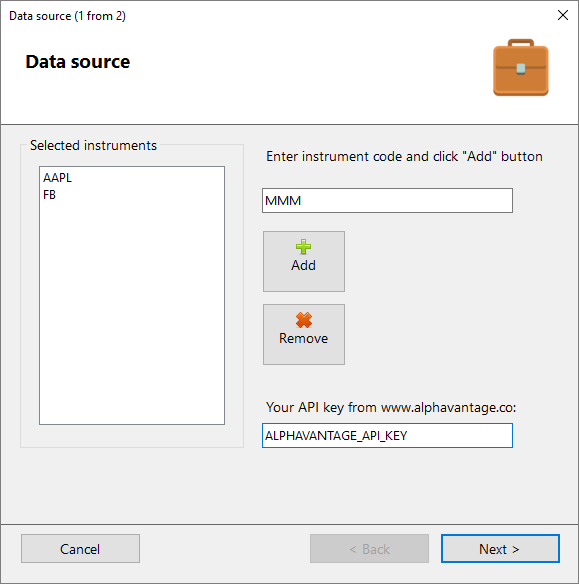Close the Data source dialog

(x=563, y=15)
